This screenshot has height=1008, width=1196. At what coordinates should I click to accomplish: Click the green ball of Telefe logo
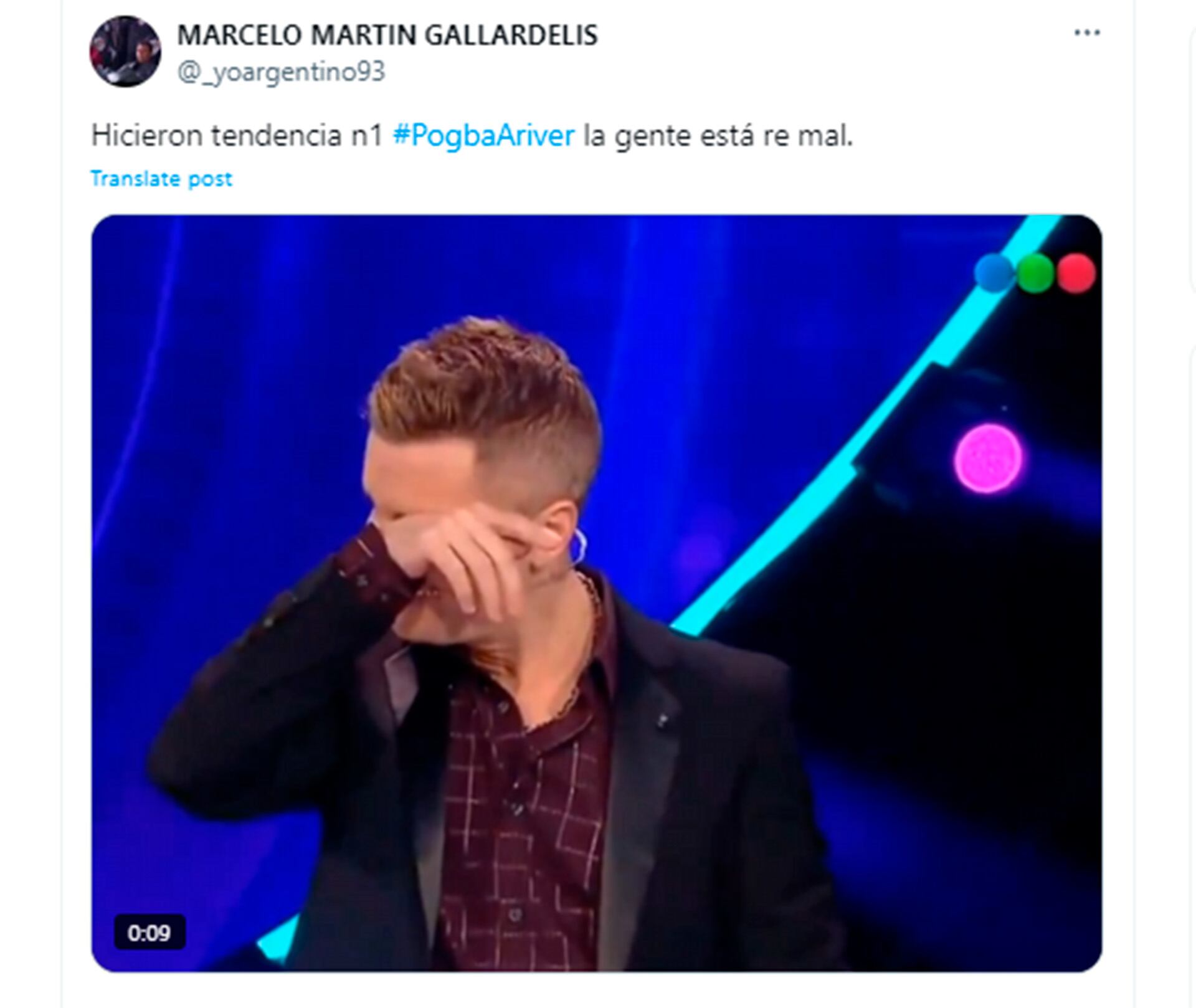click(1035, 273)
